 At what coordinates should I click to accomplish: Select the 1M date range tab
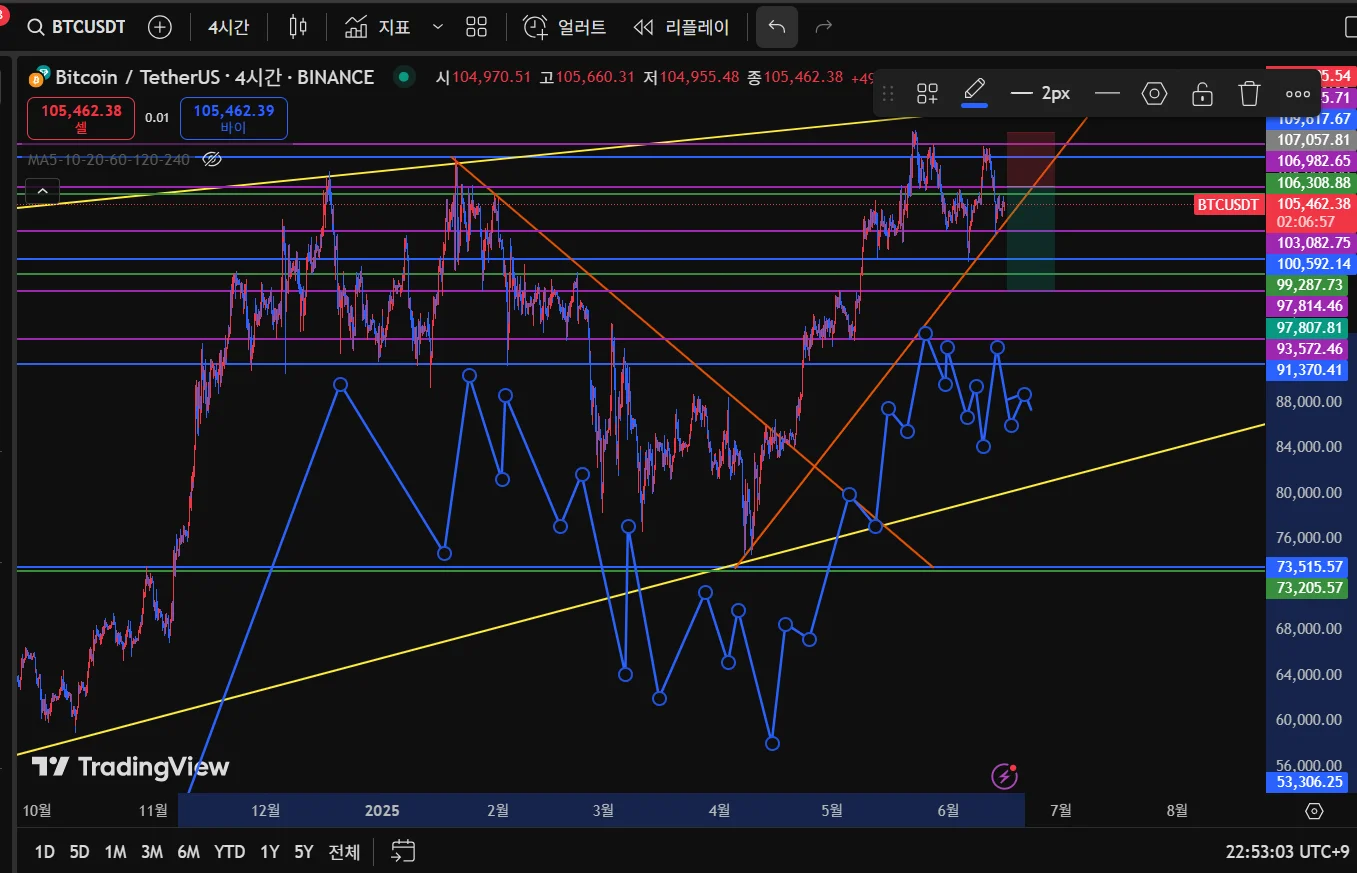pos(115,852)
